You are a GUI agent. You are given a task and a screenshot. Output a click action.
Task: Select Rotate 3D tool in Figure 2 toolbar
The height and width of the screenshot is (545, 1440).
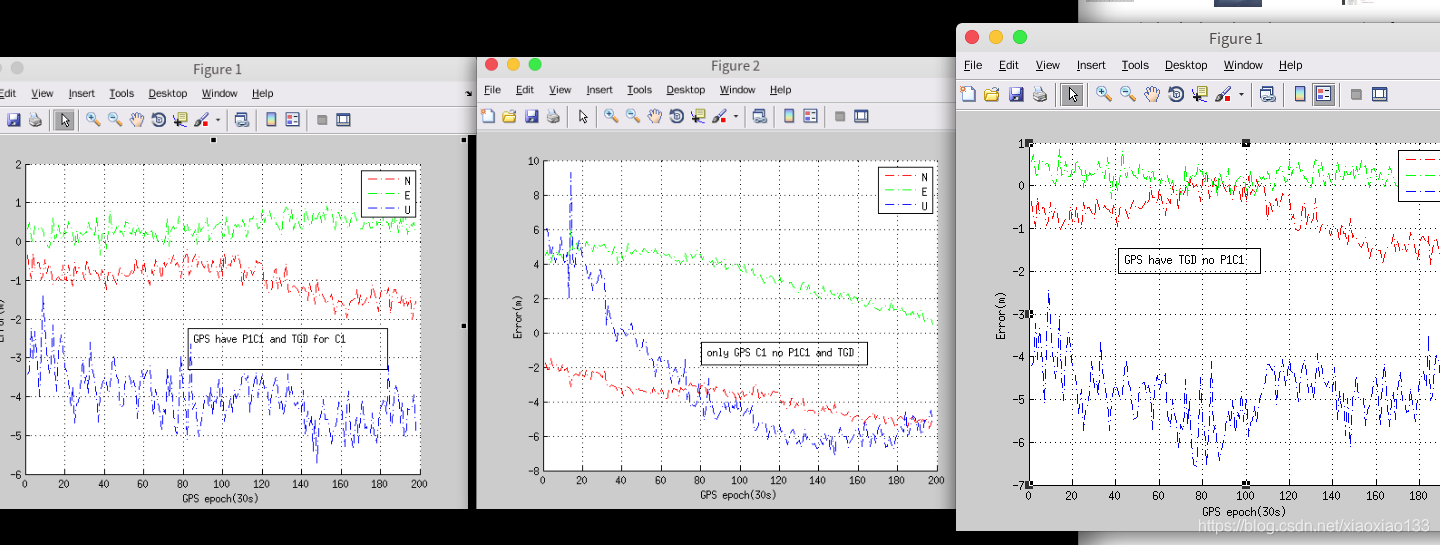pos(677,116)
